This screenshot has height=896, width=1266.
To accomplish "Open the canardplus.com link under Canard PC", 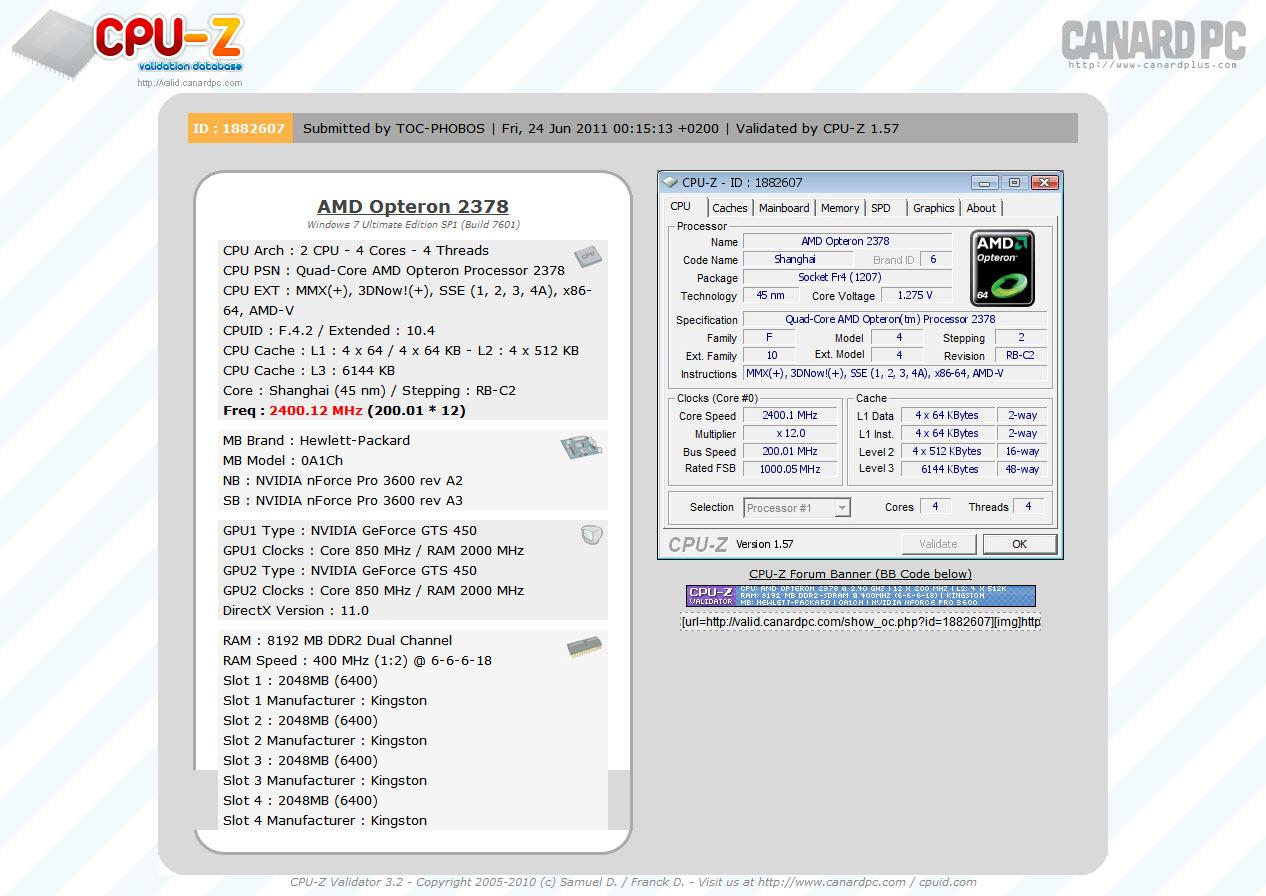I will click(1153, 66).
